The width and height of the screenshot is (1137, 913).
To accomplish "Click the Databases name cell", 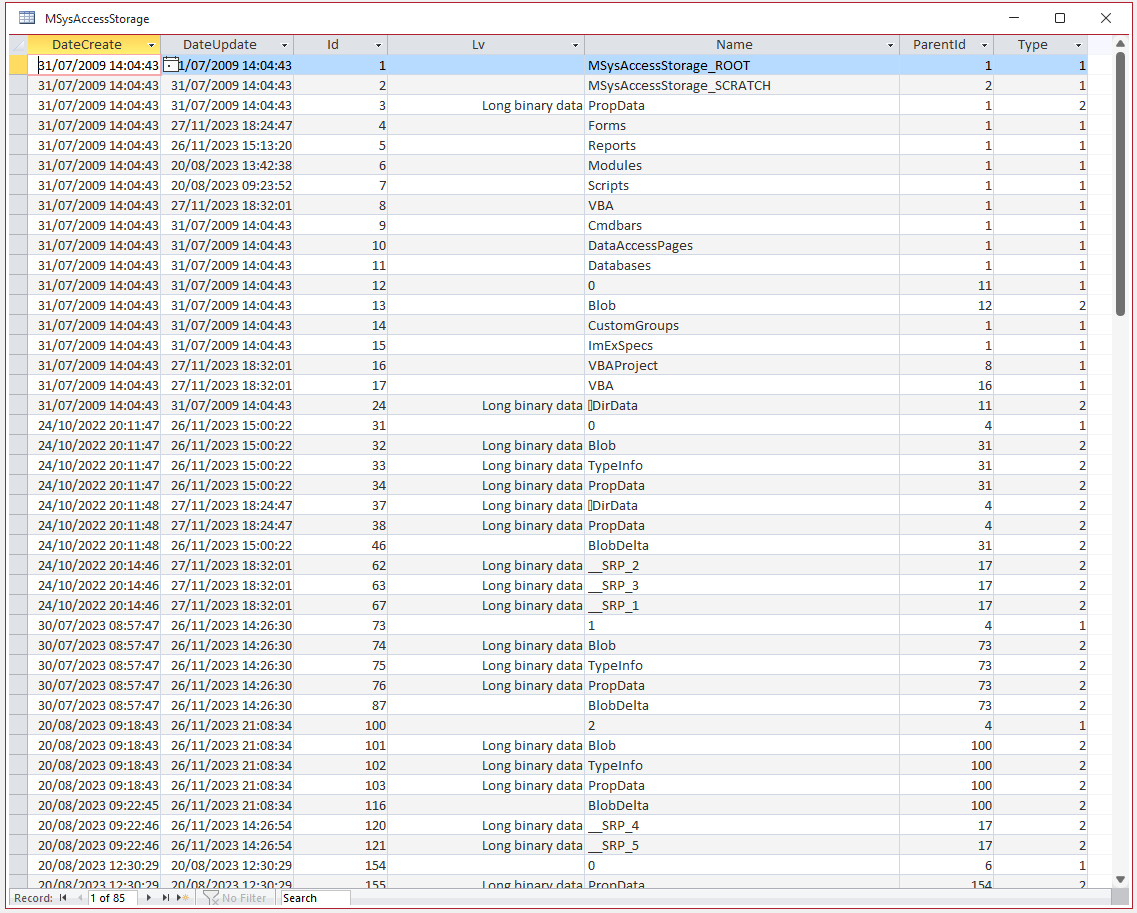I will [x=742, y=265].
